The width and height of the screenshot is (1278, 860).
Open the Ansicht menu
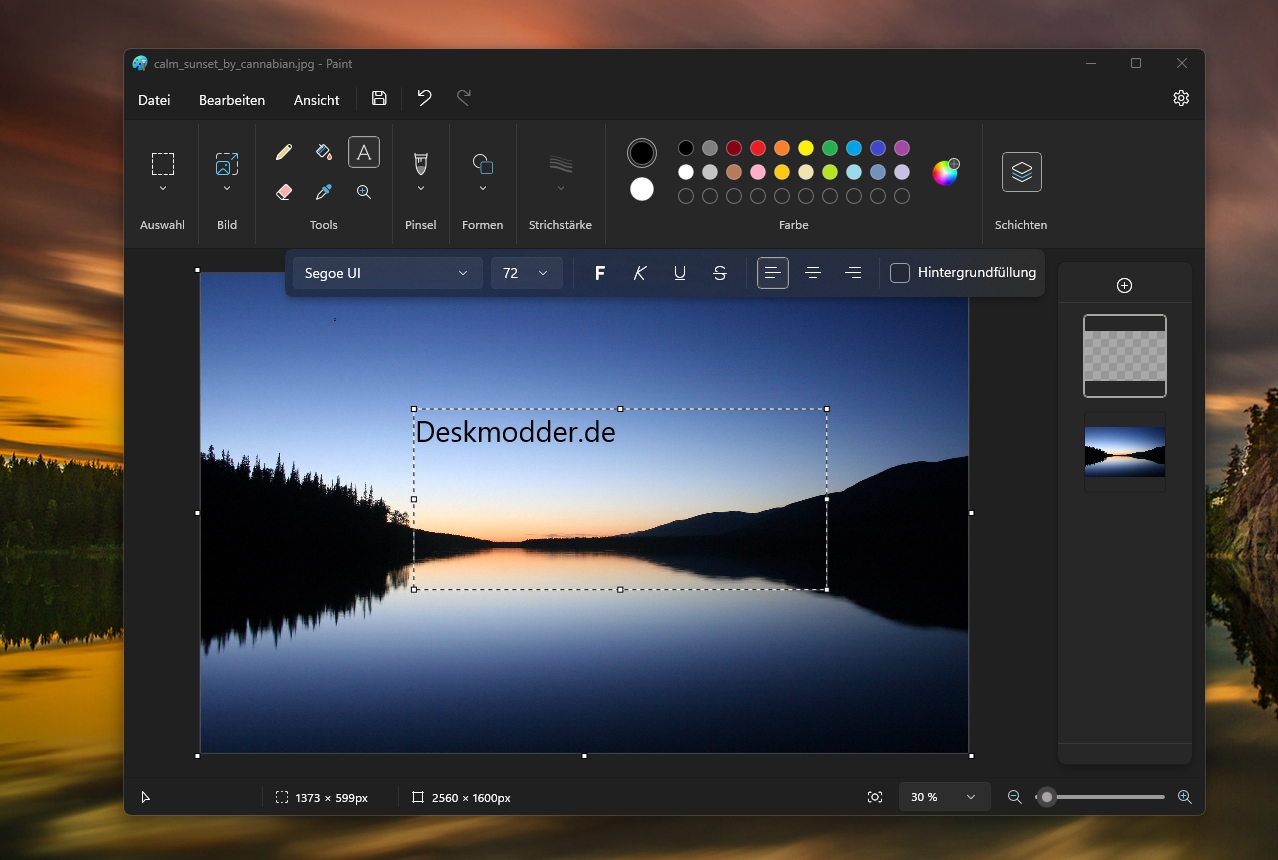click(x=317, y=100)
